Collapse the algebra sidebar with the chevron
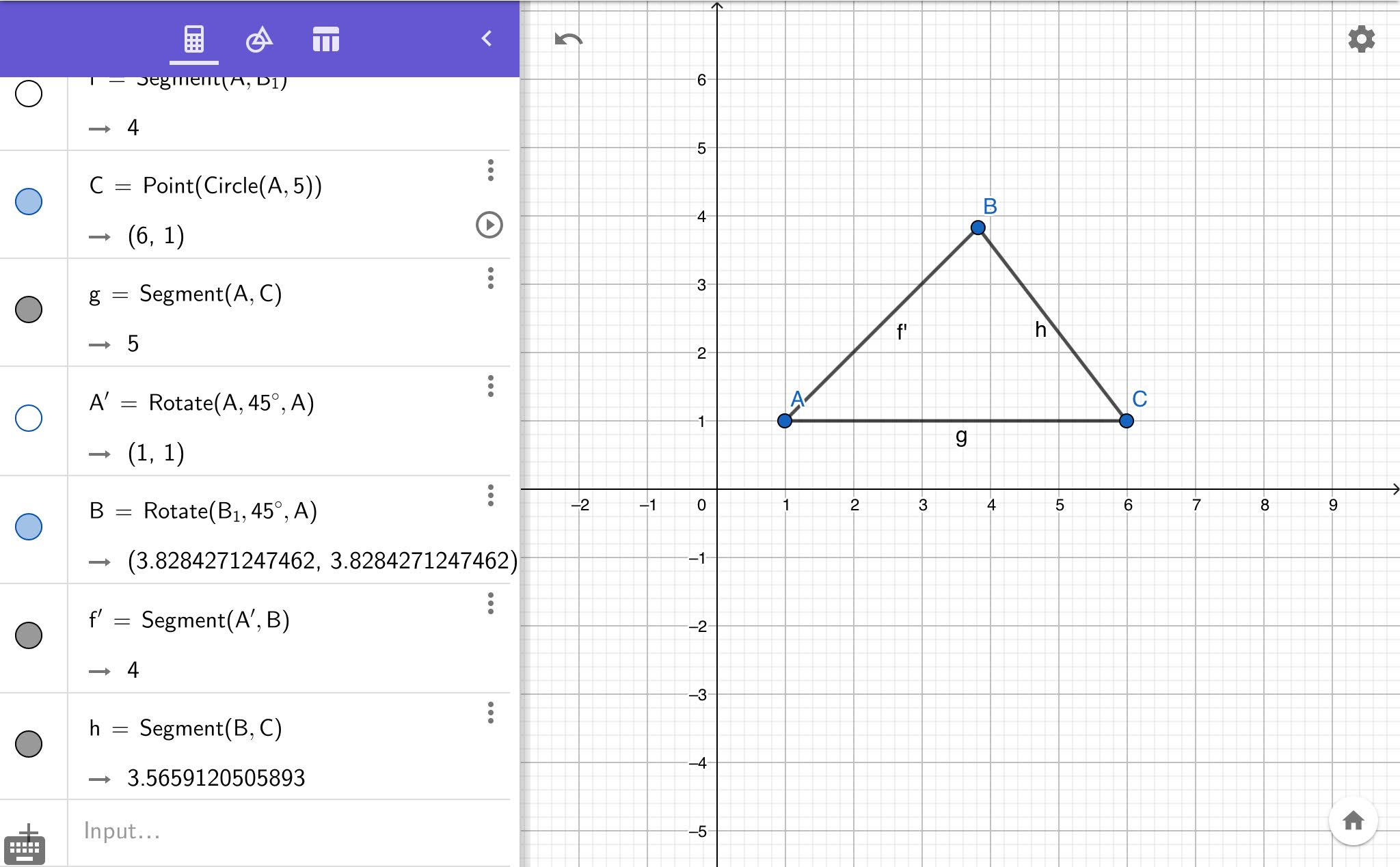 pyautogui.click(x=487, y=39)
